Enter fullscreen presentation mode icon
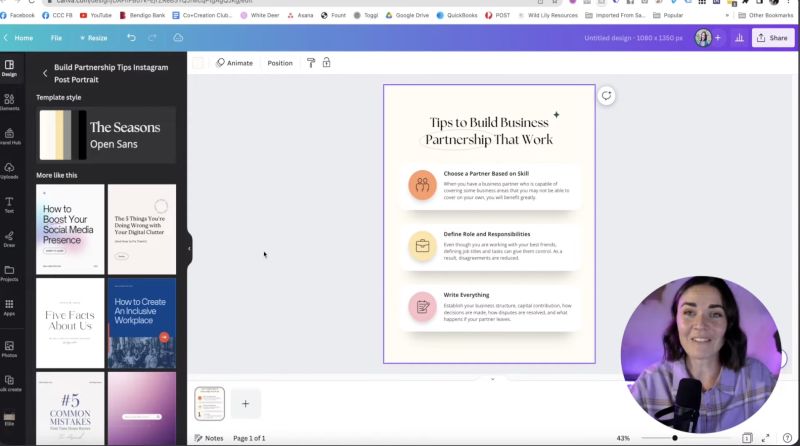Viewport: 800px width, 446px height. 765,438
